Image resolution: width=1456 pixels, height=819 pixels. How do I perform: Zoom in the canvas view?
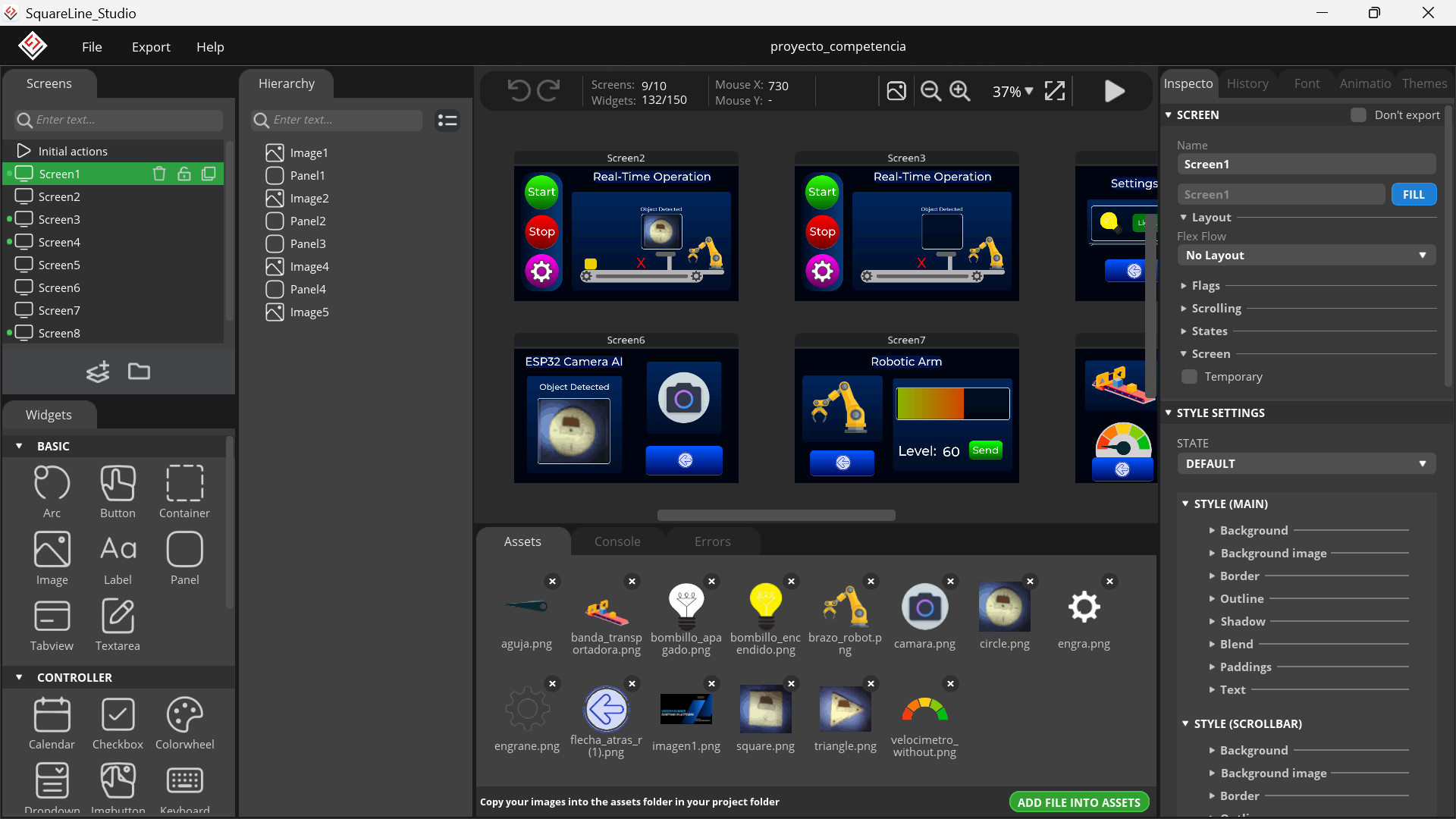coord(960,91)
